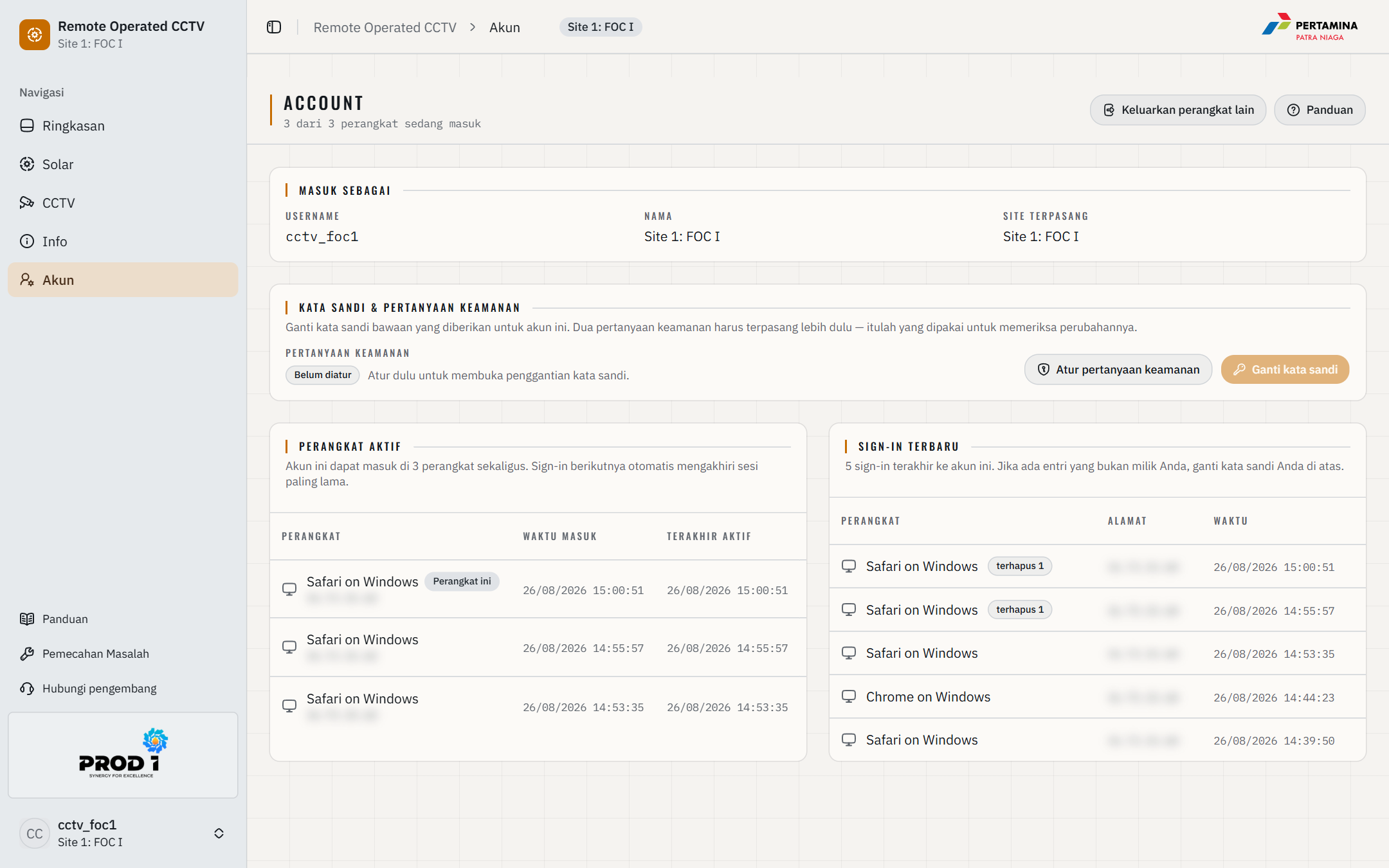
Task: Click monitor icon in sign-in row 14:55:57
Action: 849,610
